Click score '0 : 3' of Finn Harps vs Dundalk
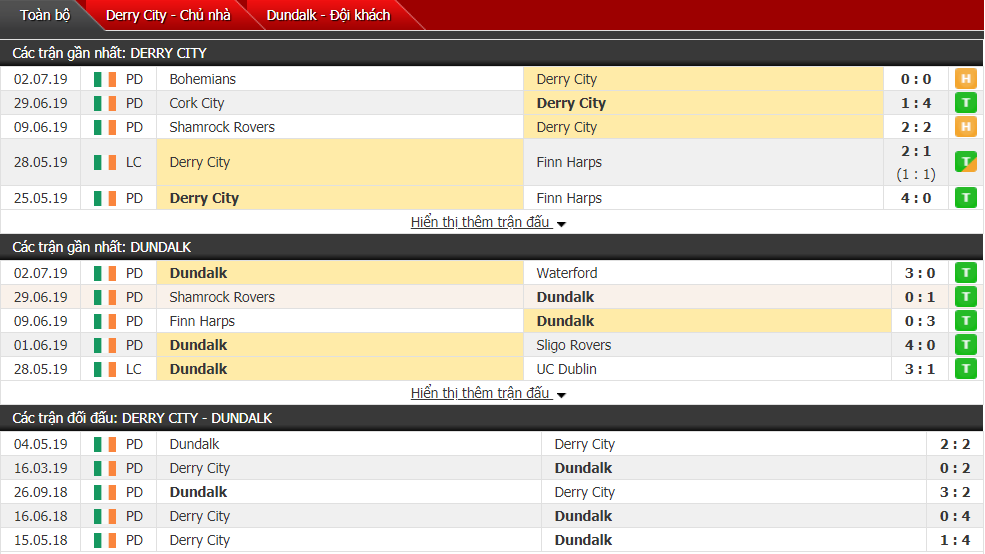 coord(920,321)
